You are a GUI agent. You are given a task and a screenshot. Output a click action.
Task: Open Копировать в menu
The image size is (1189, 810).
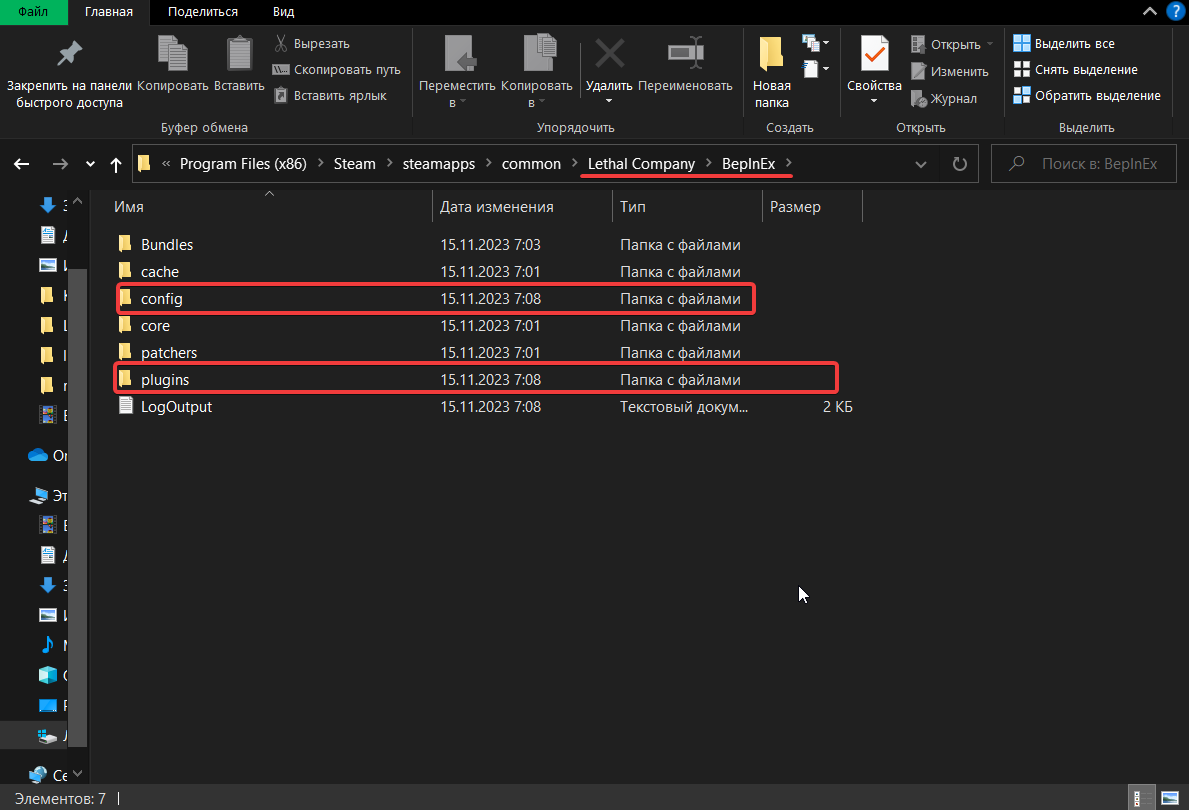537,72
